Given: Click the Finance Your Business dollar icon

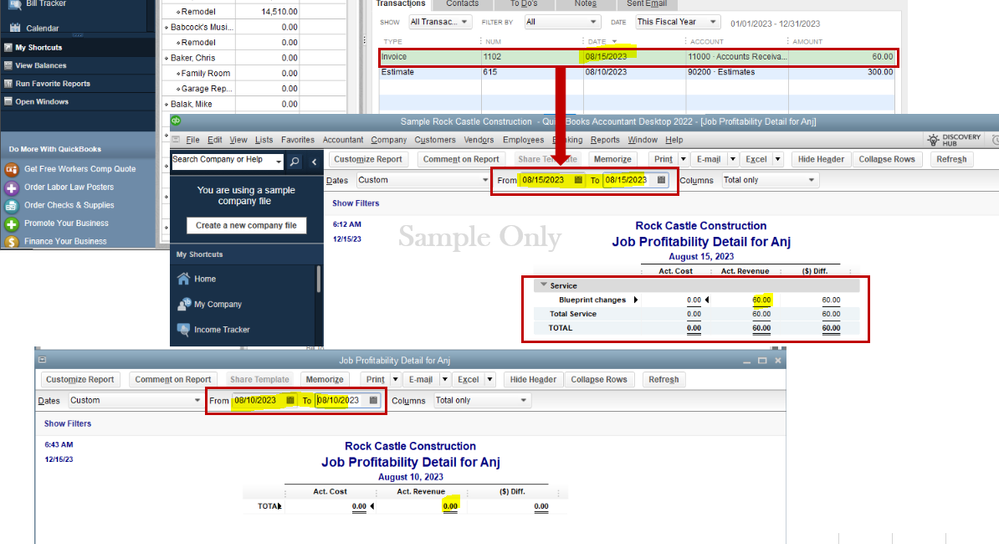Looking at the screenshot, I should (x=11, y=241).
